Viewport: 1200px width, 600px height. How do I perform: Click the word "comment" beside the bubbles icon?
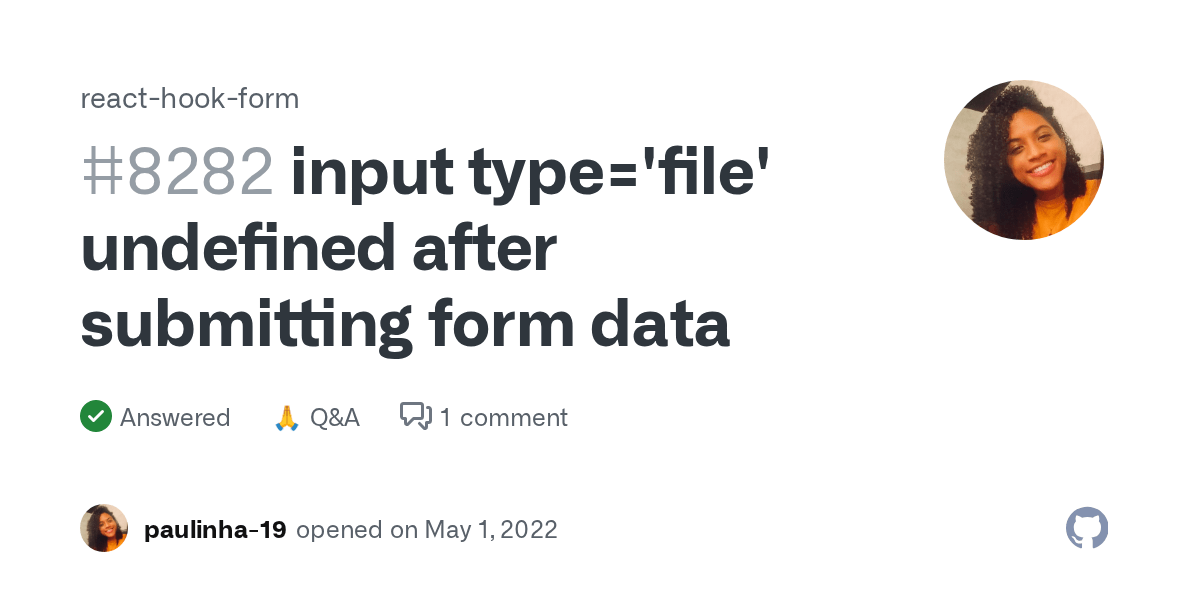513,417
